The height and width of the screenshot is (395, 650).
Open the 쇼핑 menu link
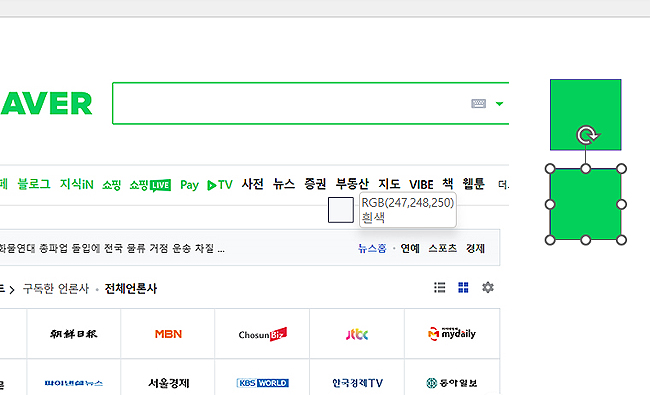tap(112, 184)
